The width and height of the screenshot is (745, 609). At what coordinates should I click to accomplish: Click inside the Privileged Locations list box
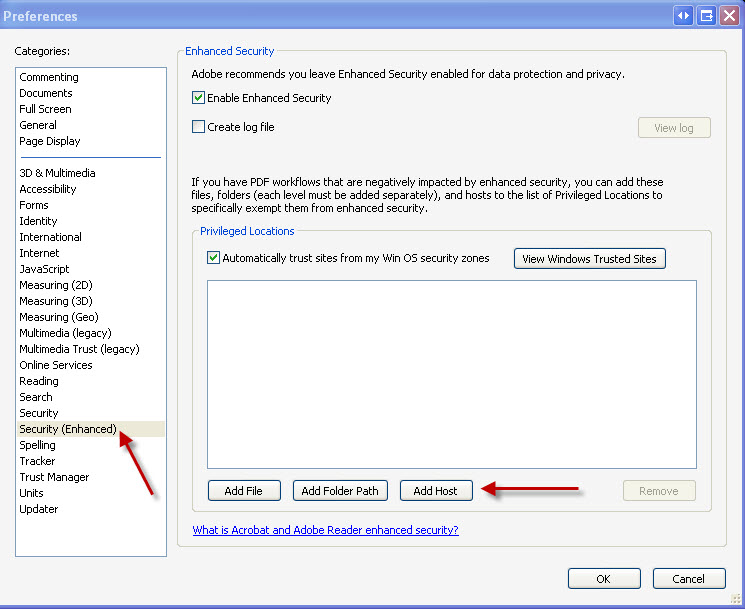click(x=452, y=374)
